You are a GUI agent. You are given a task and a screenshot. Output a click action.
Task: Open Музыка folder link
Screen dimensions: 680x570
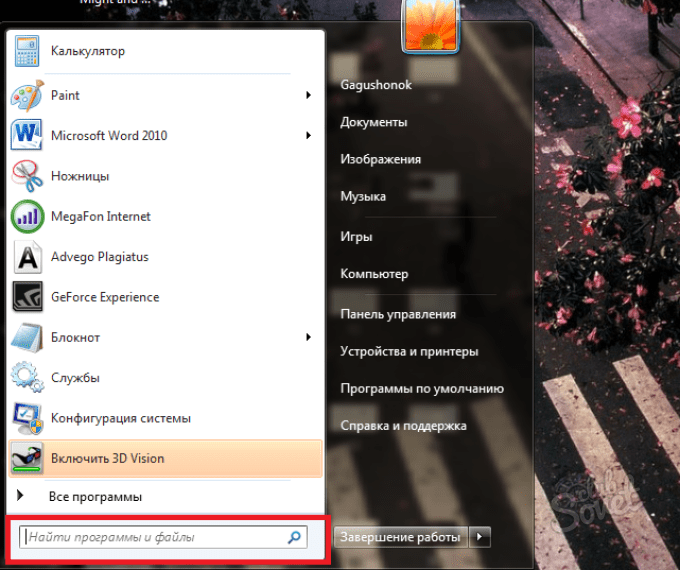(x=363, y=197)
